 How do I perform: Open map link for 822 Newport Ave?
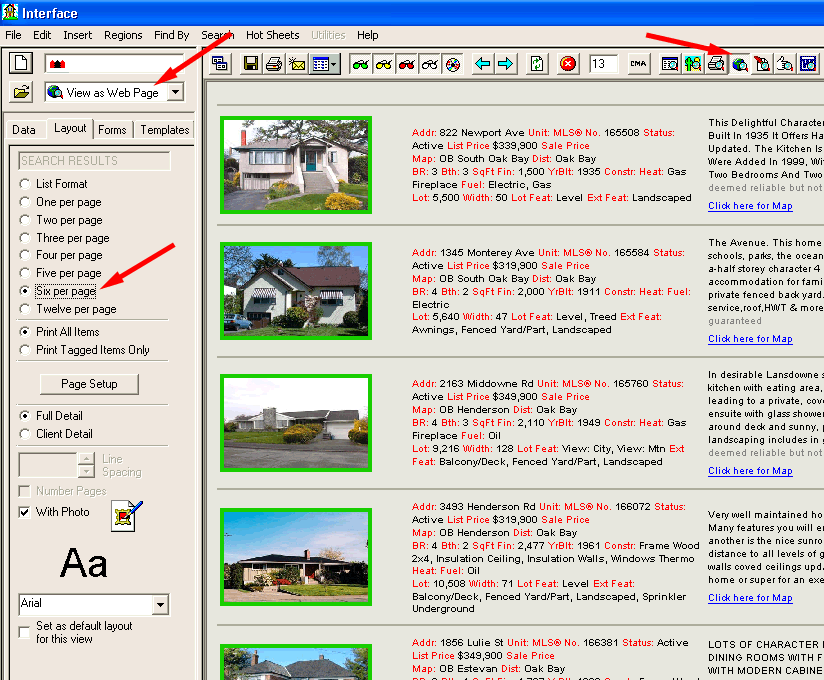[x=750, y=206]
